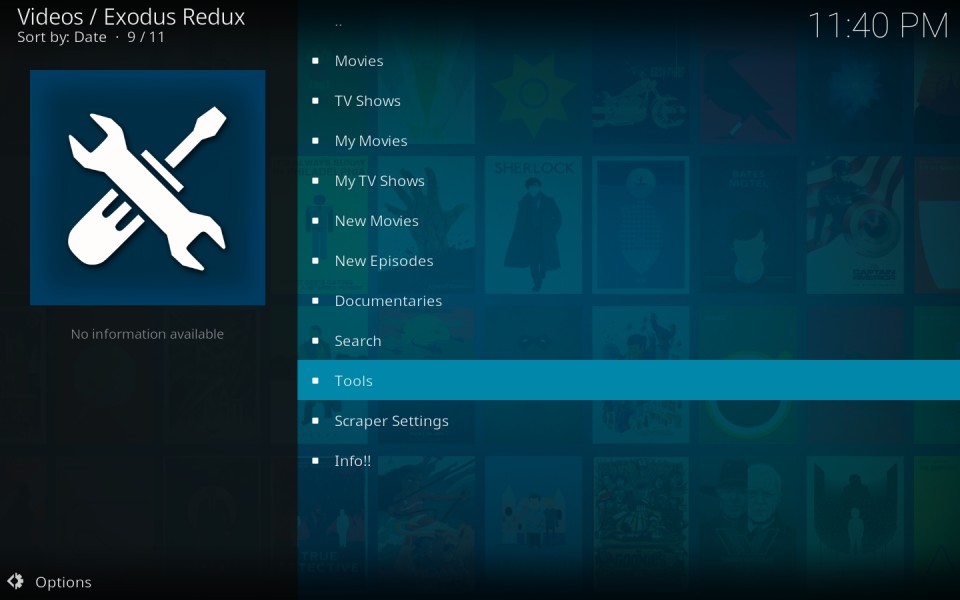The image size is (960, 600).
Task: Open Scraper Settings
Action: 628,421
